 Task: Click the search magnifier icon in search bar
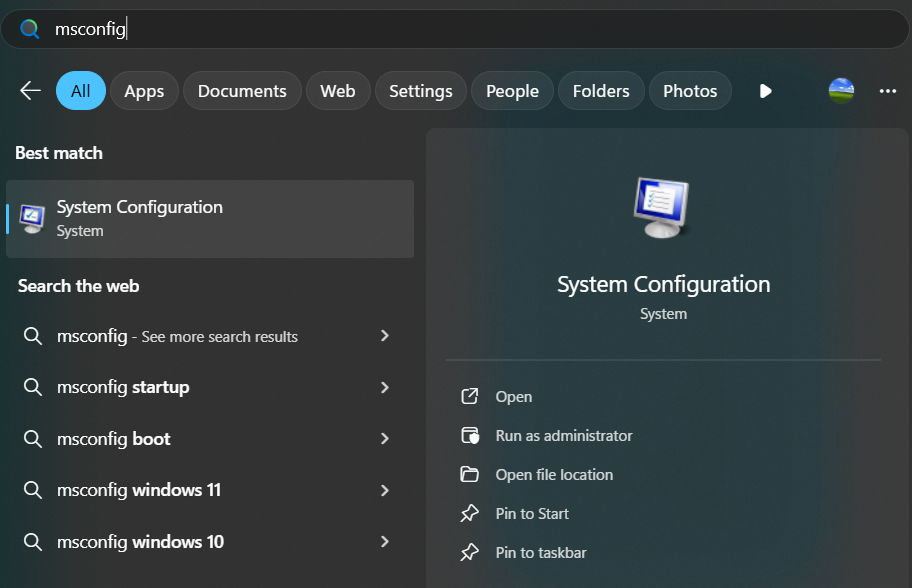(30, 29)
